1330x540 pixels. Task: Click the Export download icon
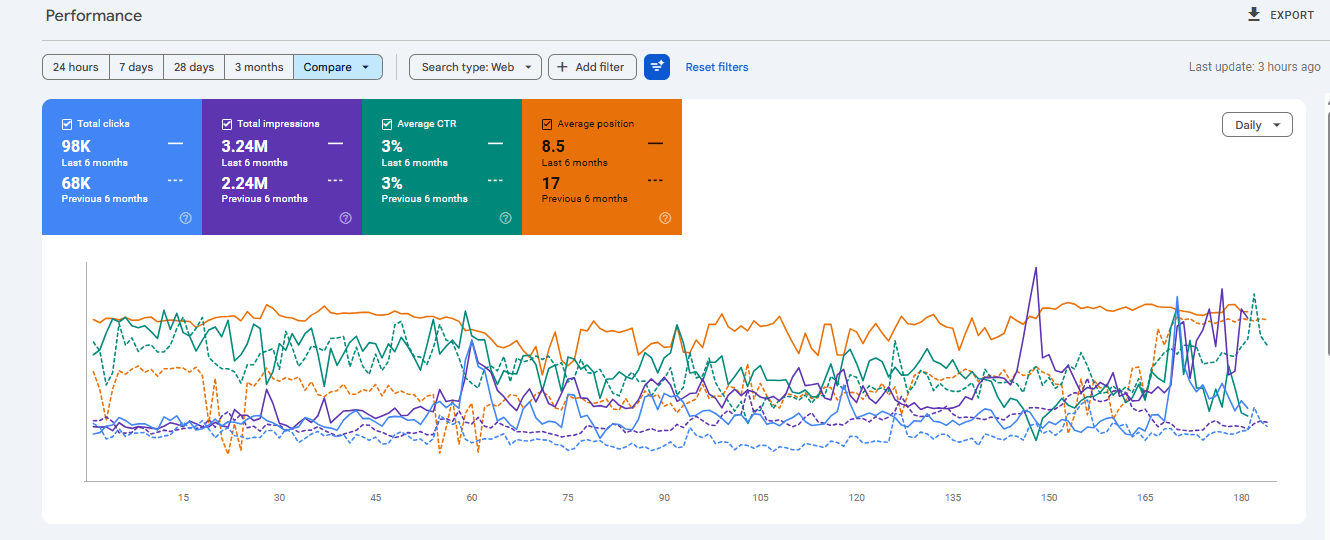[x=1254, y=15]
